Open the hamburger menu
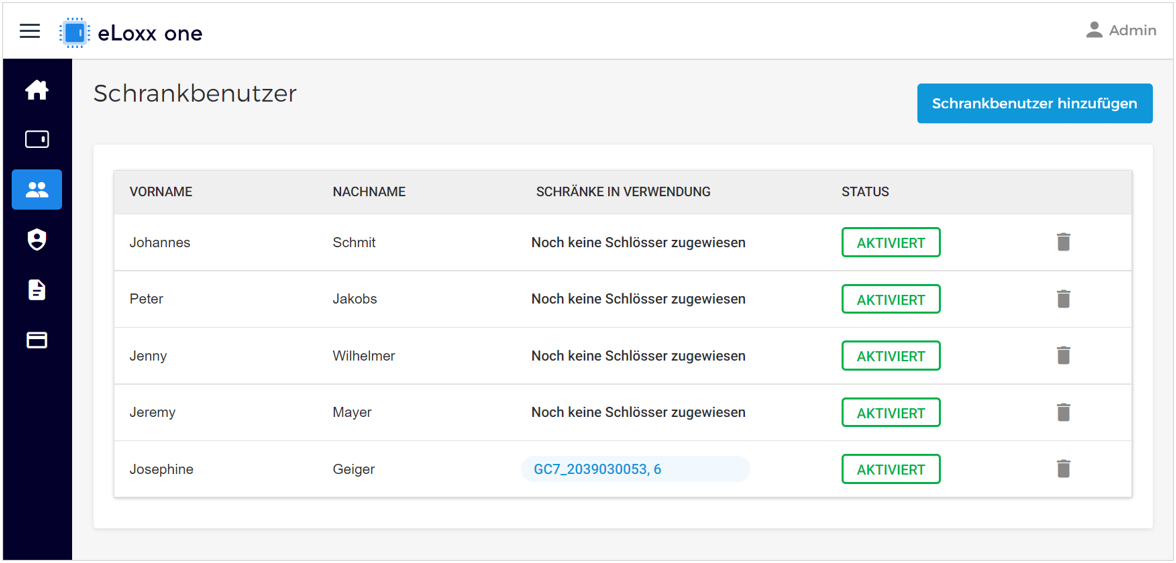This screenshot has height=563, width=1176. point(30,31)
